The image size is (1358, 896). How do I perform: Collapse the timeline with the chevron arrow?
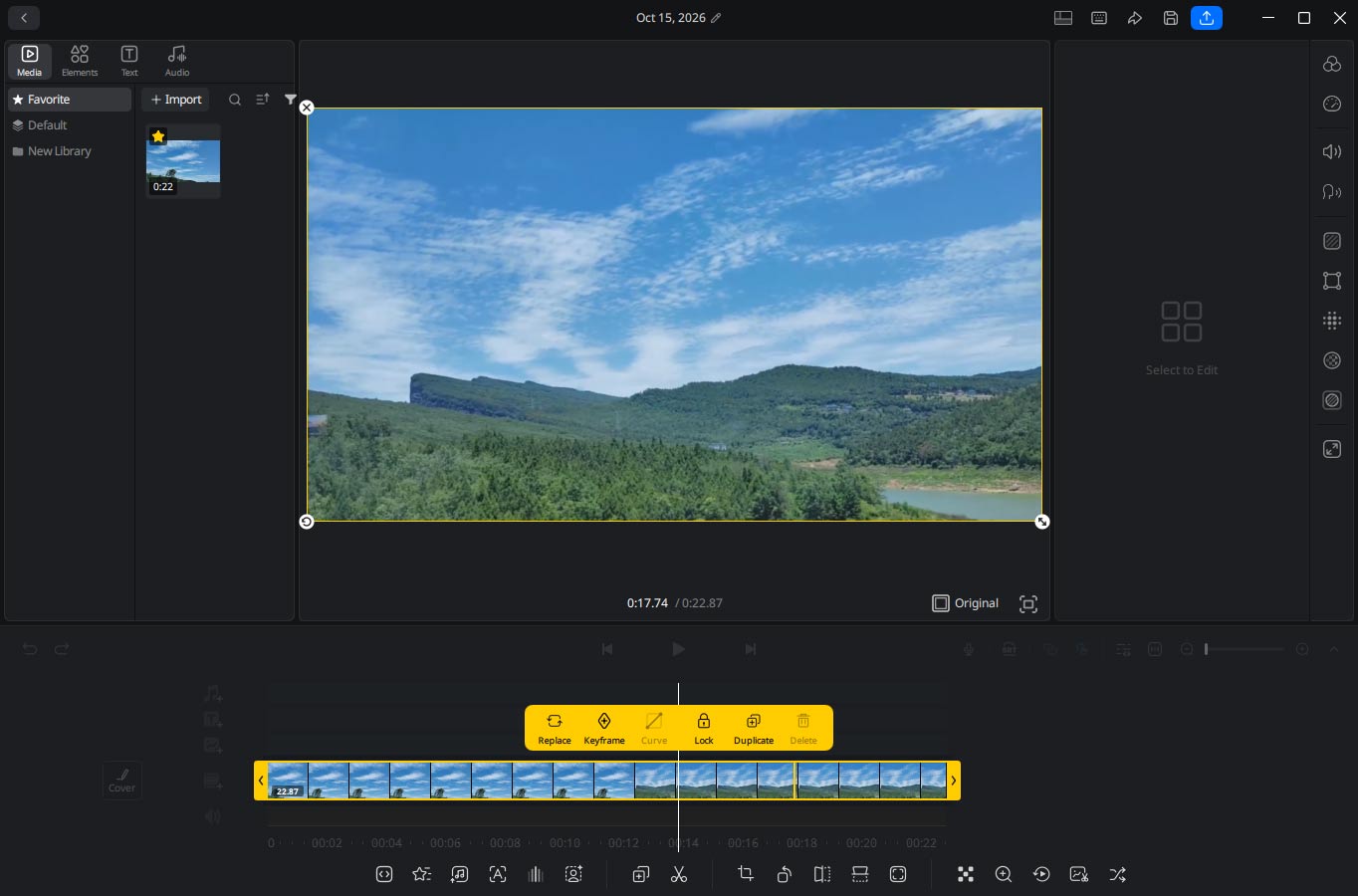coord(1334,649)
